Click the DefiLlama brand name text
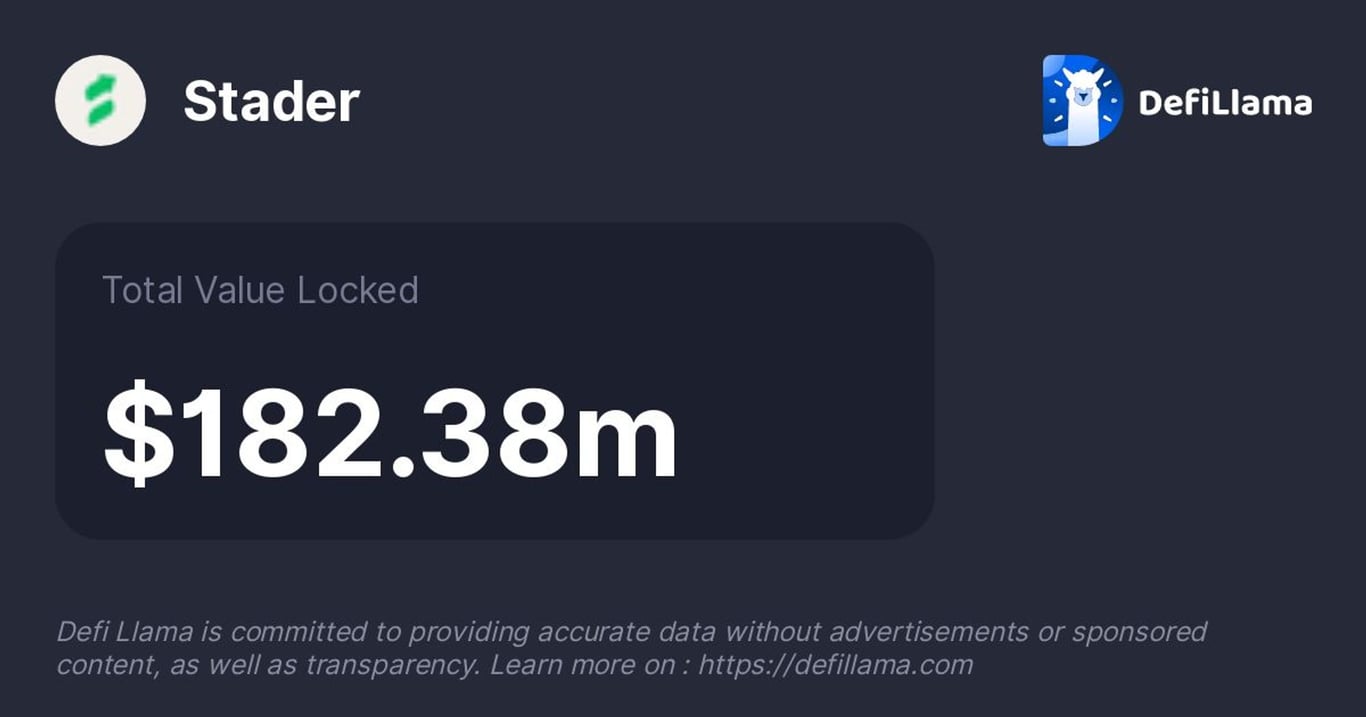The width and height of the screenshot is (1366, 717). (1225, 102)
